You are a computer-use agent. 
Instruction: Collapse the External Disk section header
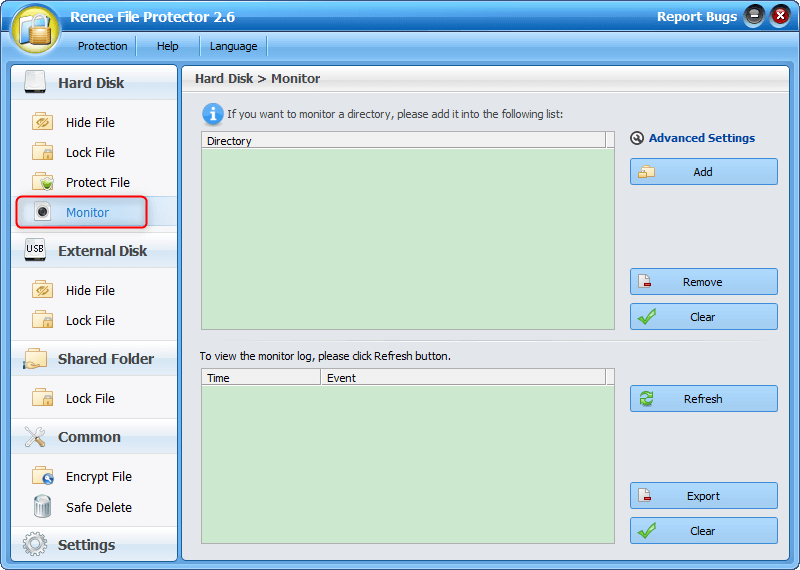(102, 251)
